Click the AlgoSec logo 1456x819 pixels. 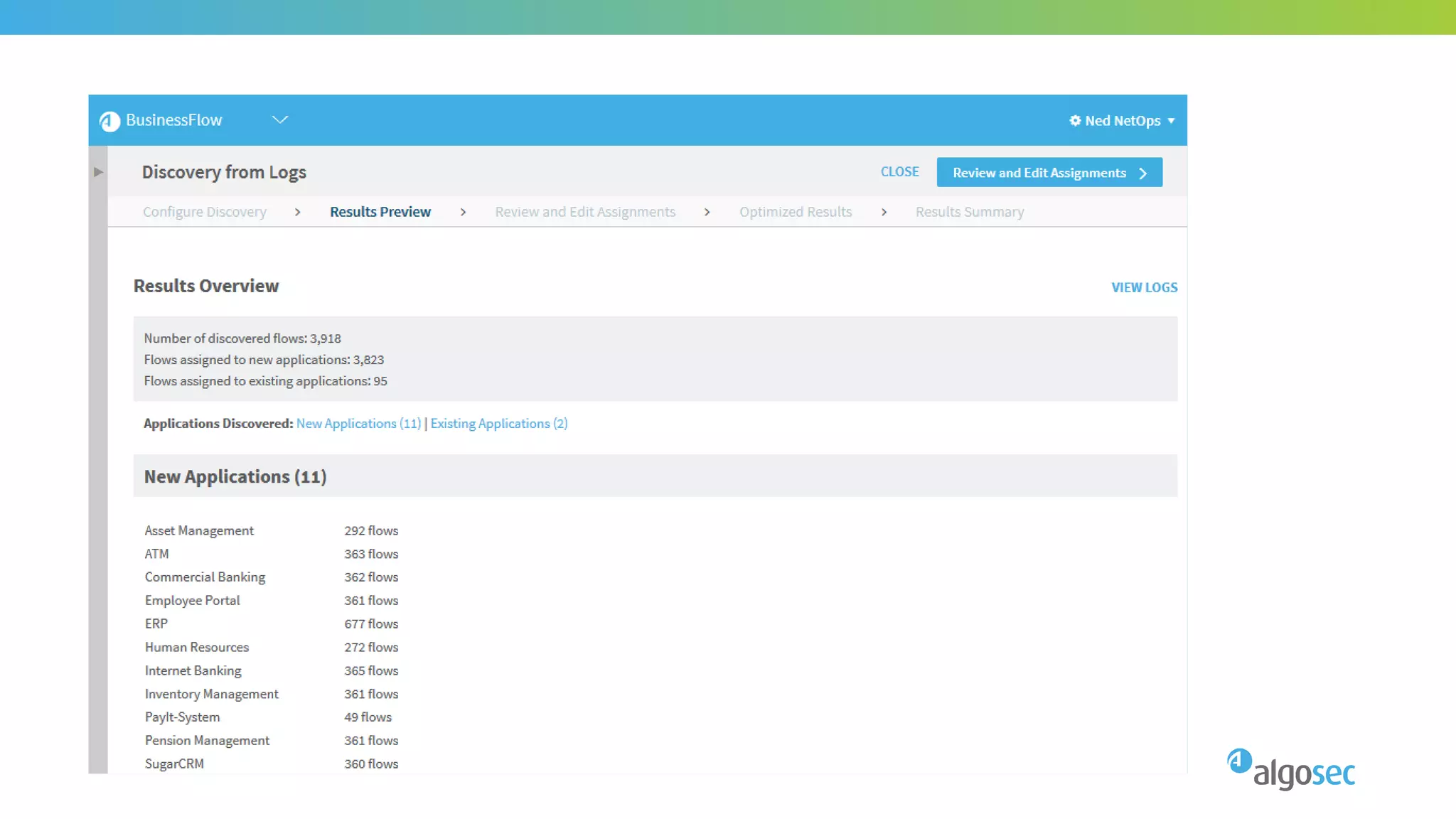pyautogui.click(x=1290, y=769)
